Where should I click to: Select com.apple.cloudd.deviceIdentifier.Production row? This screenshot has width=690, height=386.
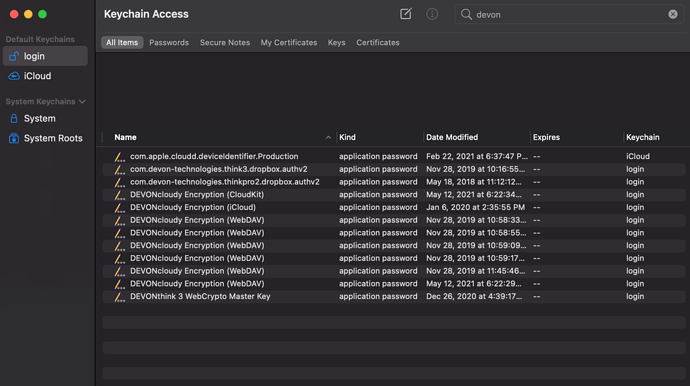pos(394,156)
